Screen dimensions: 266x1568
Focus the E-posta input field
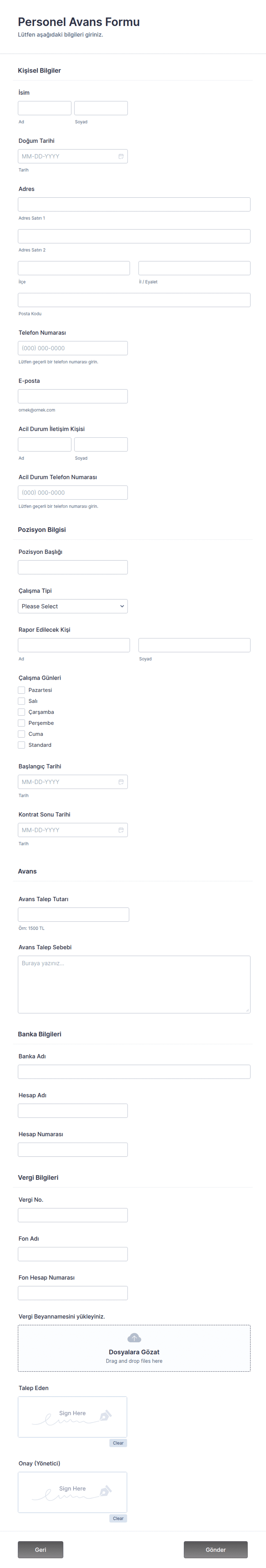coord(73,396)
